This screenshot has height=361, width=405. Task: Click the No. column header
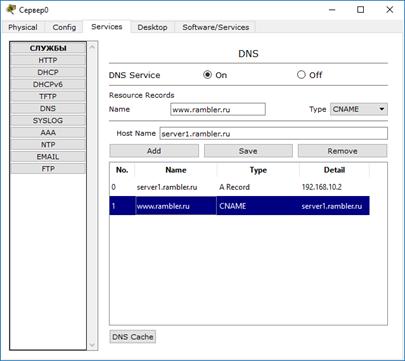pyautogui.click(x=122, y=170)
